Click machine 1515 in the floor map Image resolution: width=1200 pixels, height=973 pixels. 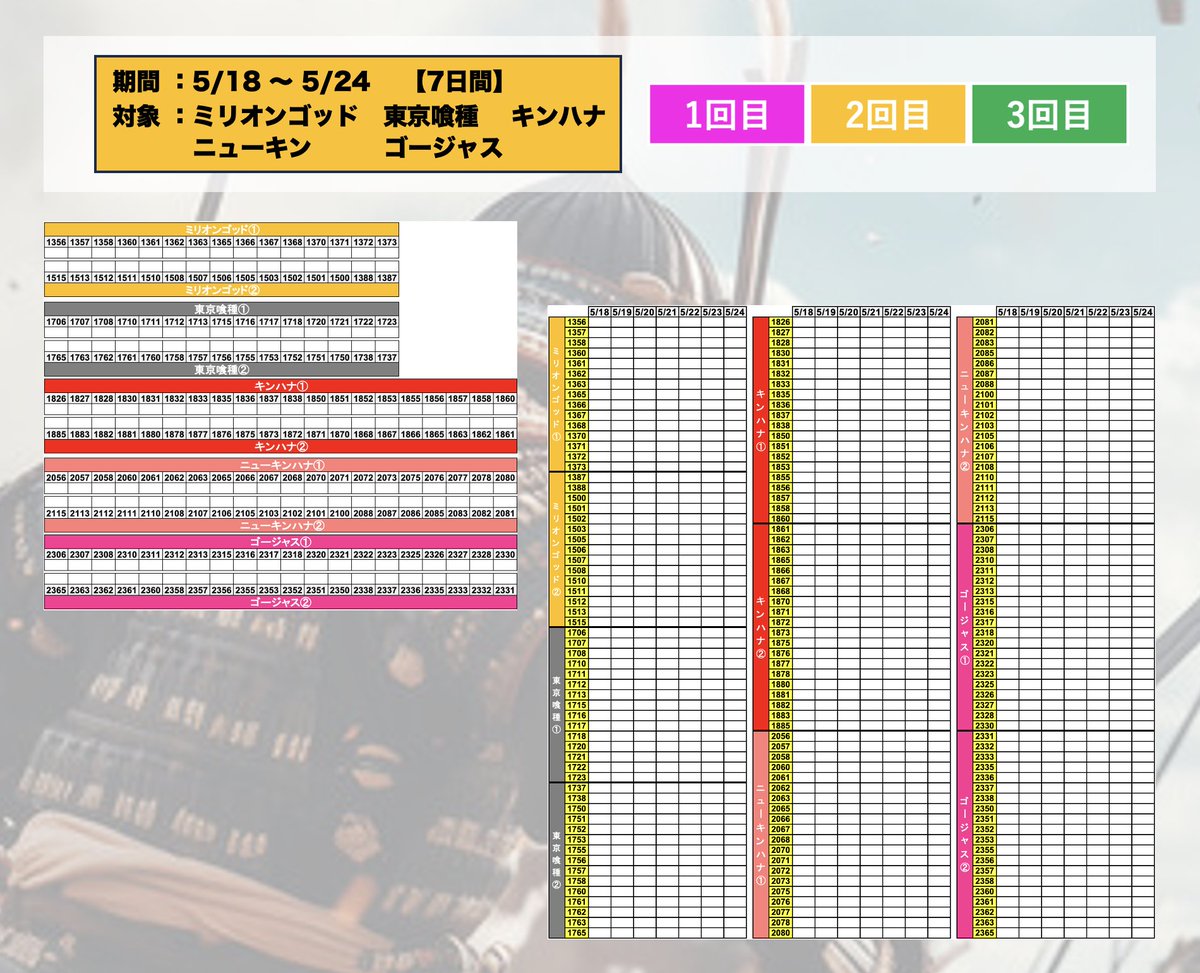(56, 278)
